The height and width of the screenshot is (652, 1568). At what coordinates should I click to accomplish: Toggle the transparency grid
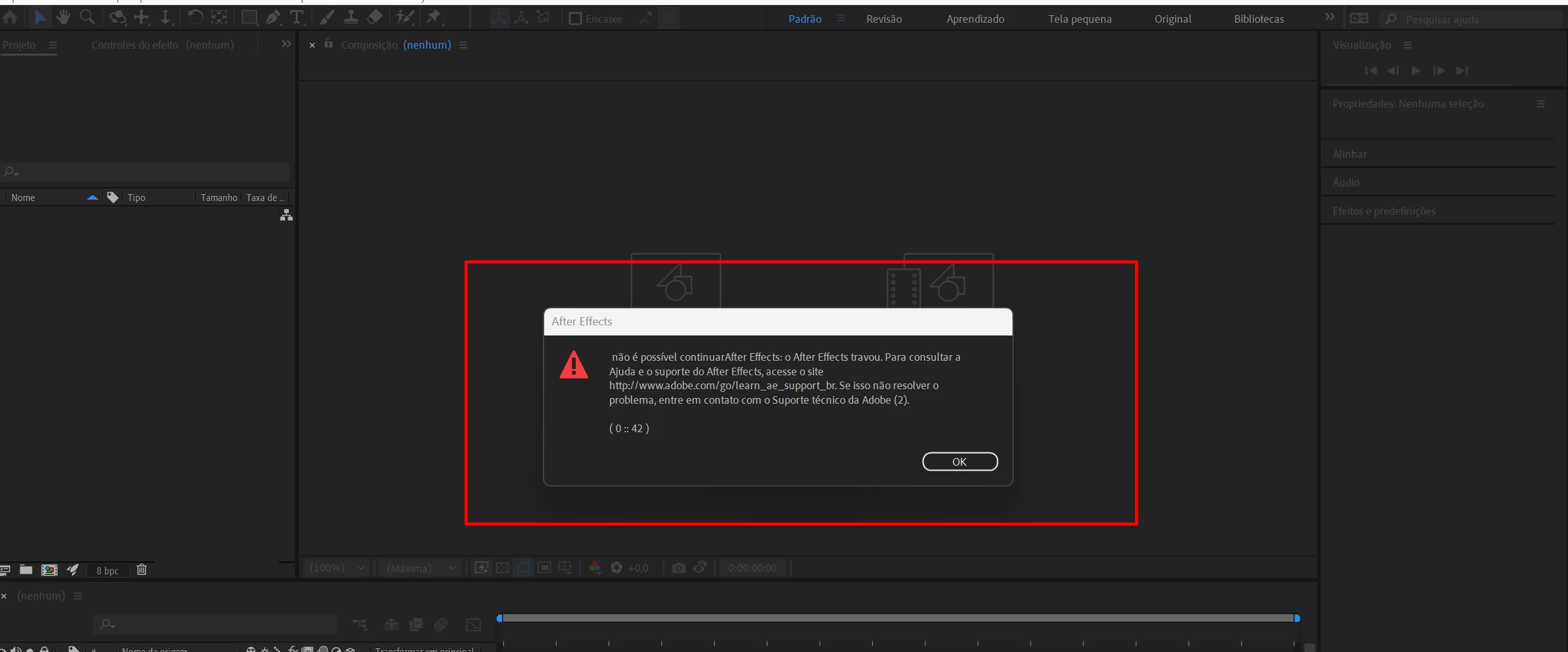coord(502,568)
